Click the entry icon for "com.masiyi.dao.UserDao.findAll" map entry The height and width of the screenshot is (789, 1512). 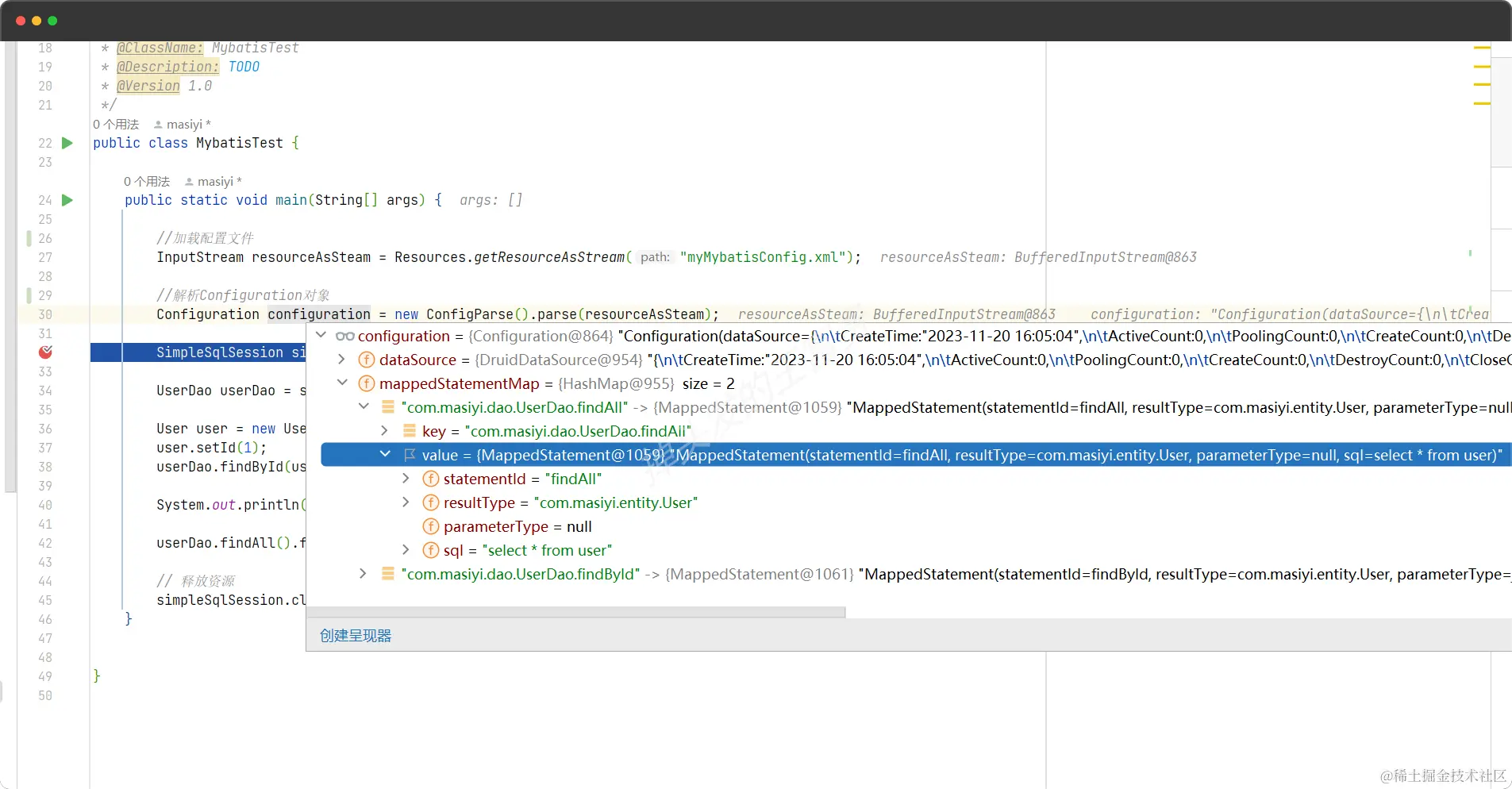tap(388, 407)
